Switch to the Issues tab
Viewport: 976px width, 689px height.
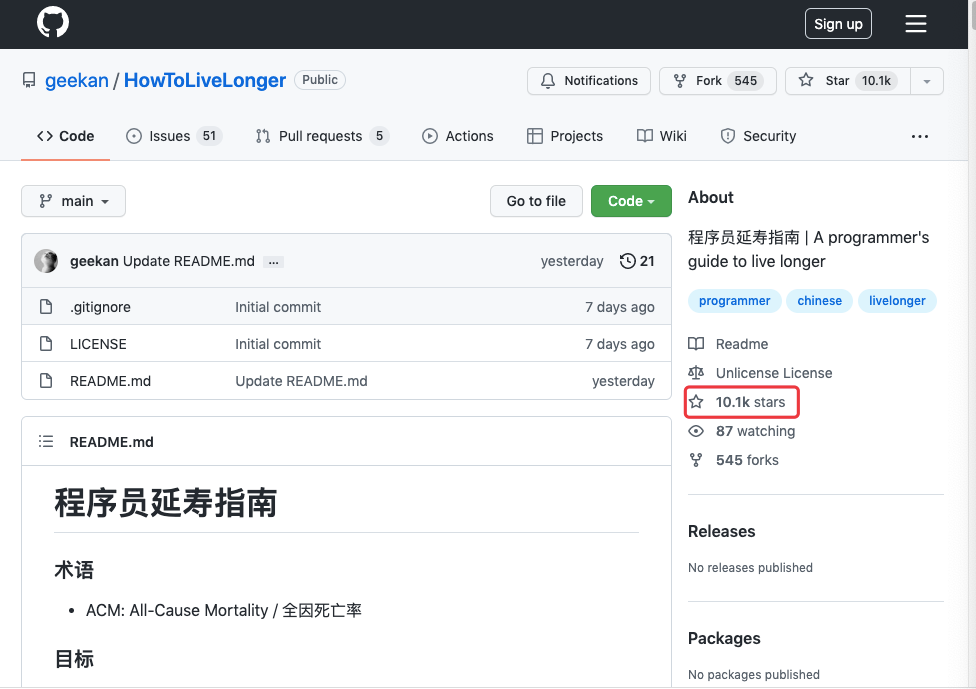coord(174,136)
